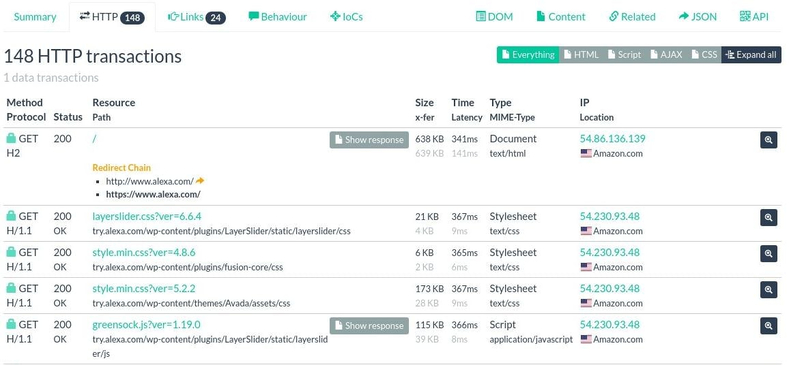The image size is (789, 365).
Task: Show response for the root / document
Action: pyautogui.click(x=369, y=140)
